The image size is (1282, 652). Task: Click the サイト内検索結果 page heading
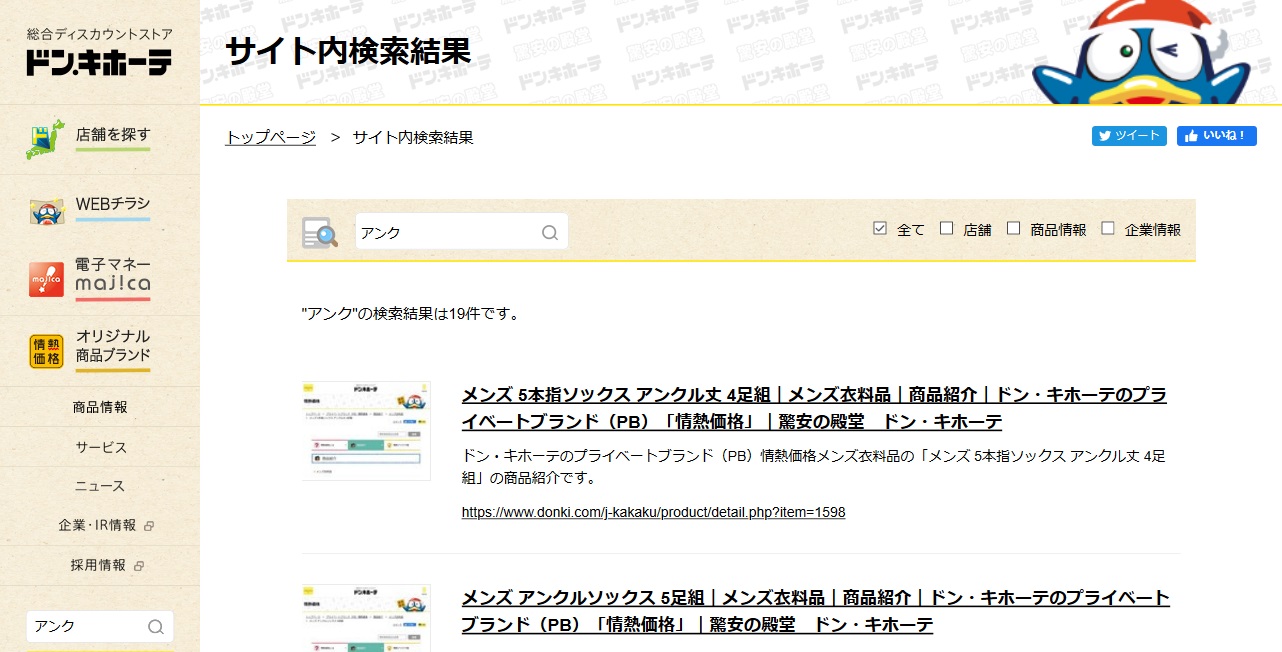click(x=348, y=51)
